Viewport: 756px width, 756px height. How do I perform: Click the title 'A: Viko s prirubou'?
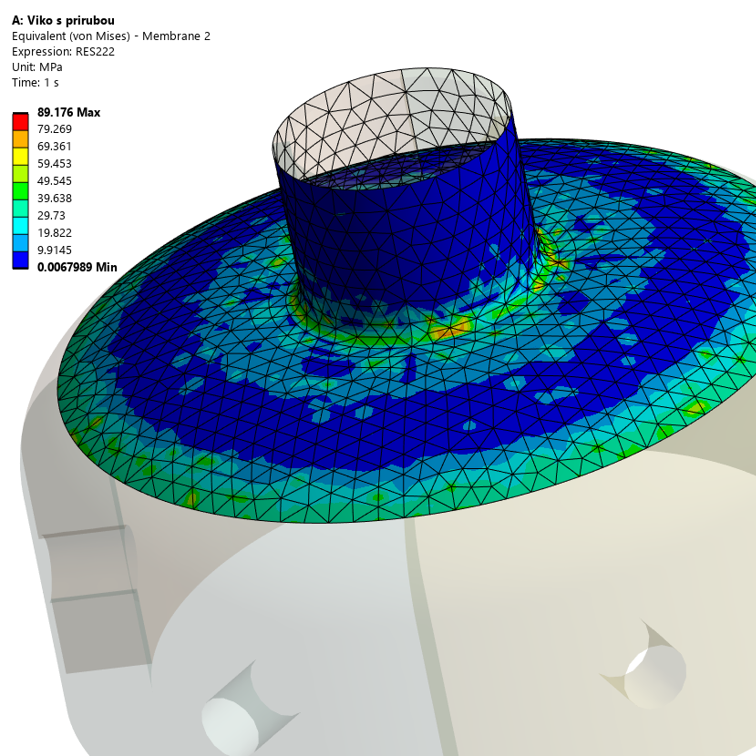coord(63,21)
